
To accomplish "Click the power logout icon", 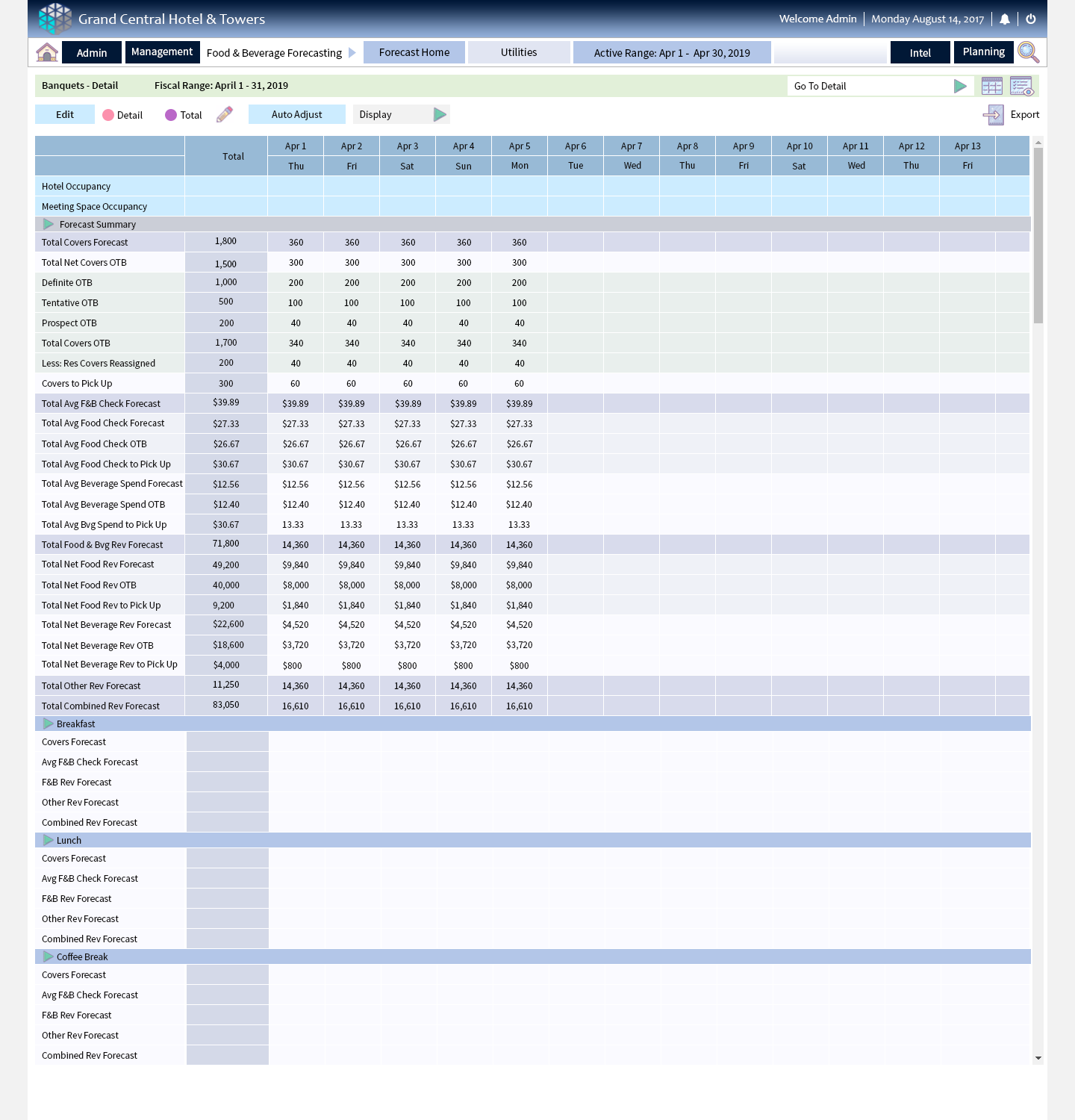I will pos(1031,19).
